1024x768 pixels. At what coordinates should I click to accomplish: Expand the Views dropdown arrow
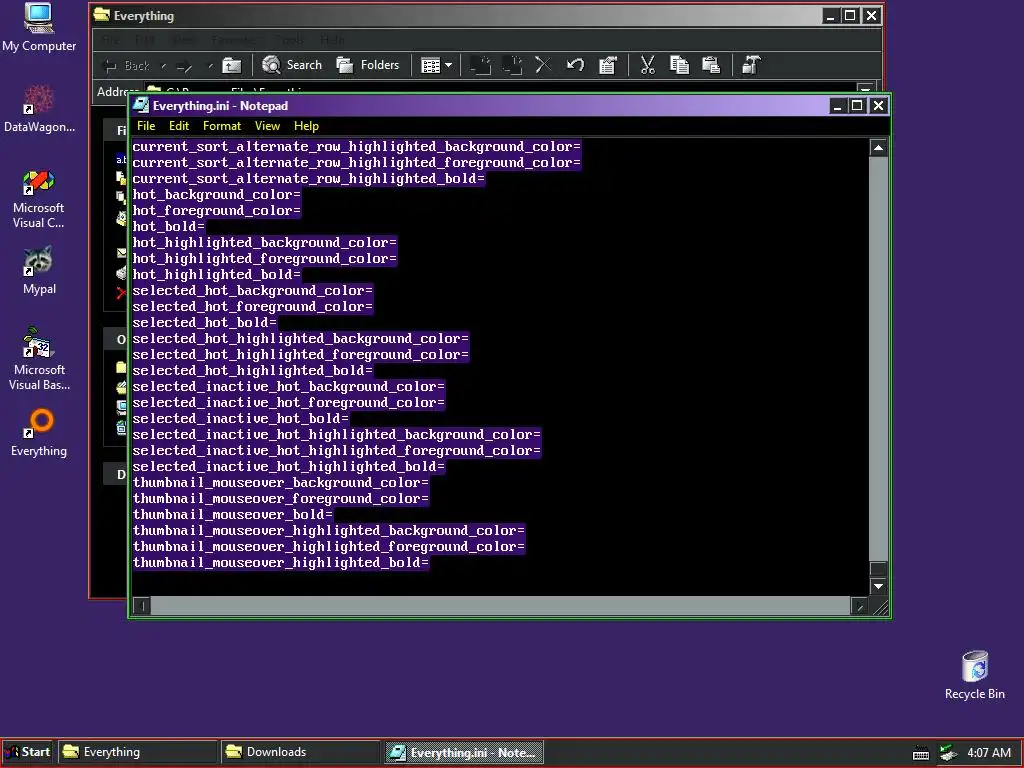[x=449, y=65]
